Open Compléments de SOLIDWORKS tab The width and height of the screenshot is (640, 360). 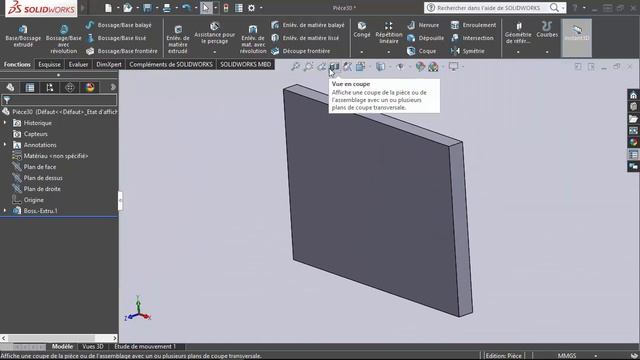pos(171,64)
